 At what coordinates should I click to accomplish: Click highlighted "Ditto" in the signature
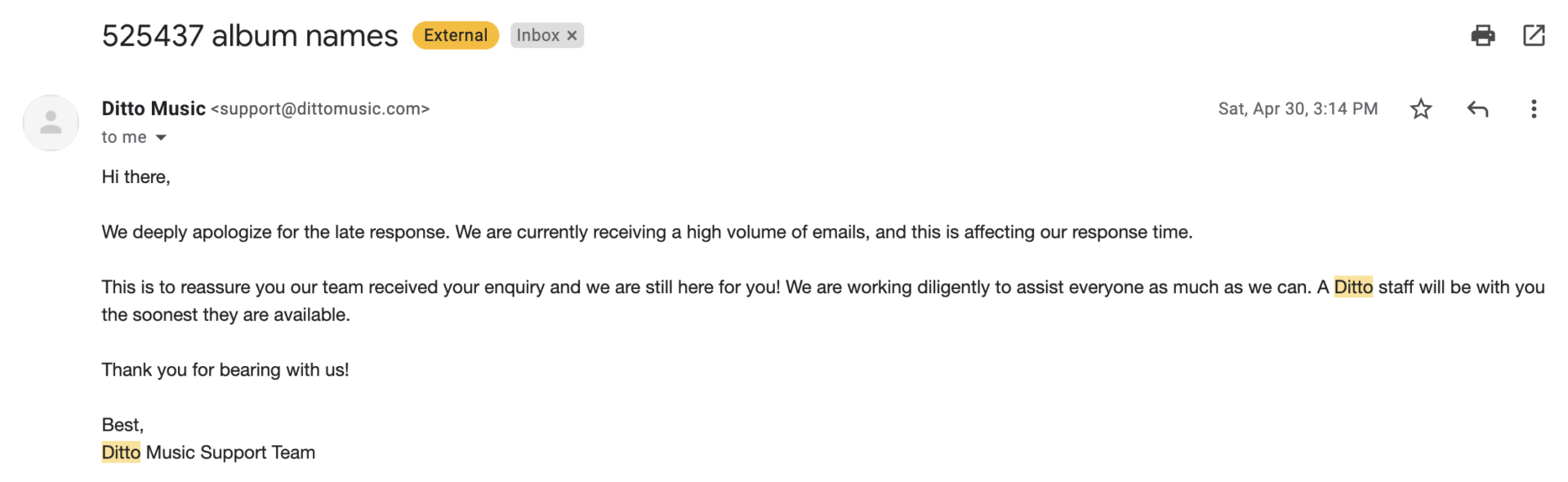121,452
